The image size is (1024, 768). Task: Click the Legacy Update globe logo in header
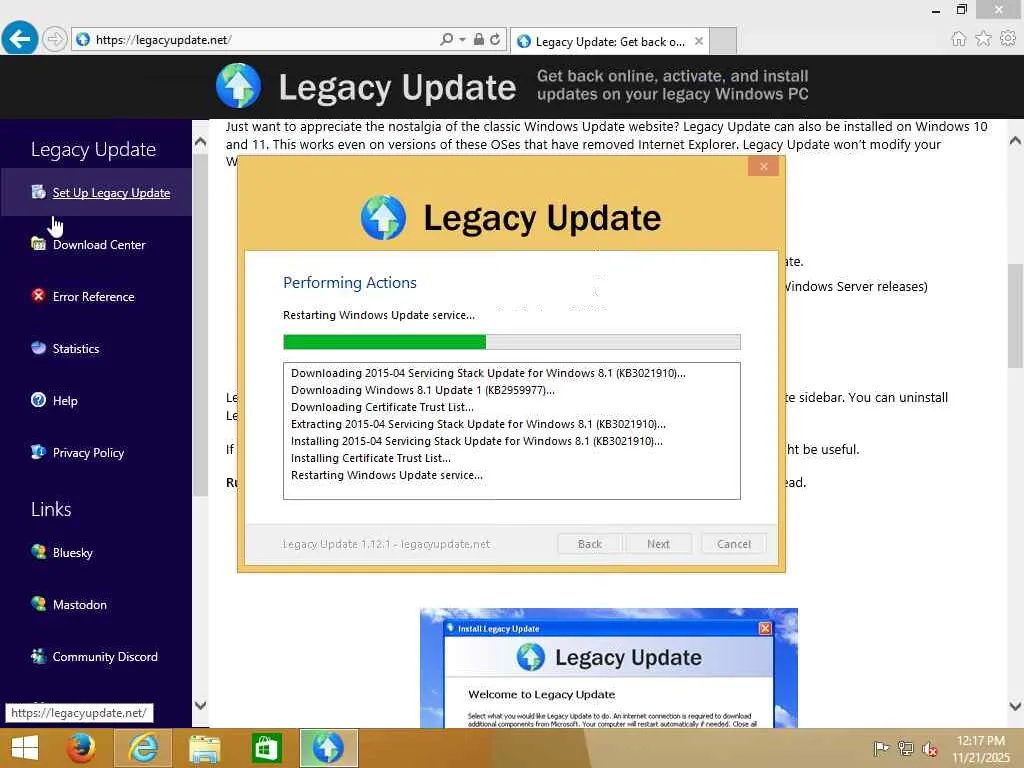click(238, 86)
